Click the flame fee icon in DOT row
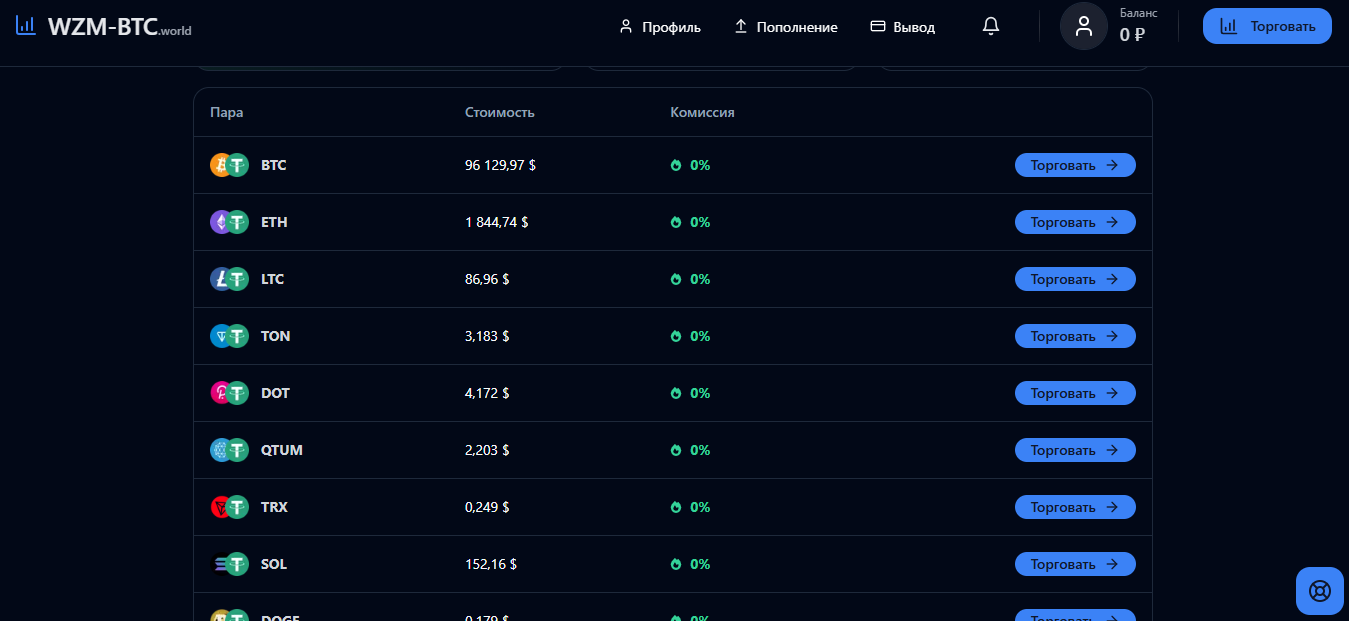 [676, 393]
